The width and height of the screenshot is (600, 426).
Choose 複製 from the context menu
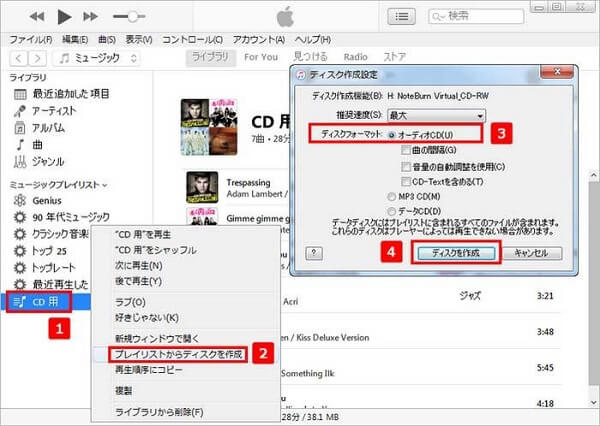[x=124, y=391]
